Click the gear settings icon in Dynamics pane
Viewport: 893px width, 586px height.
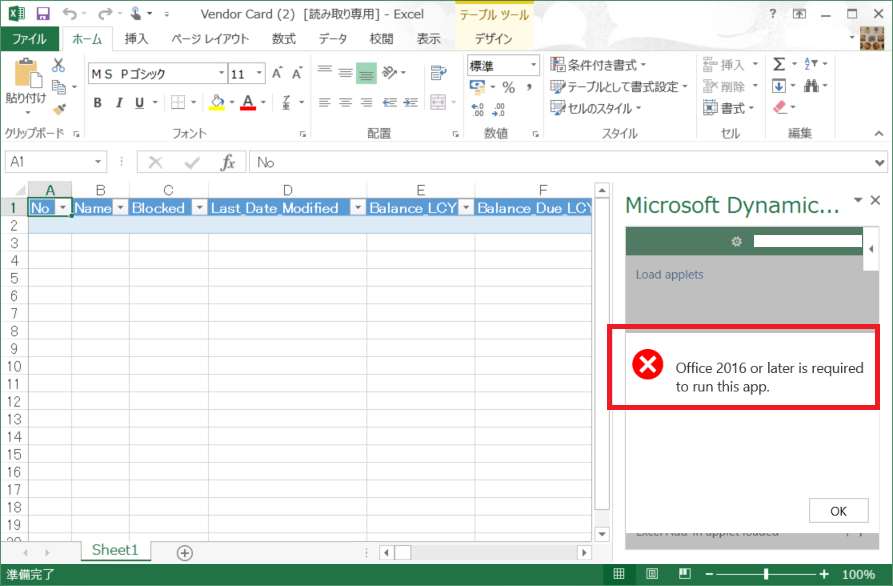736,241
